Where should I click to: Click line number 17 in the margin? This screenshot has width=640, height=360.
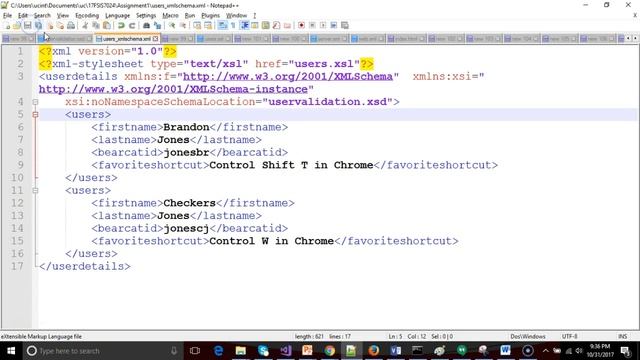(x=17, y=267)
